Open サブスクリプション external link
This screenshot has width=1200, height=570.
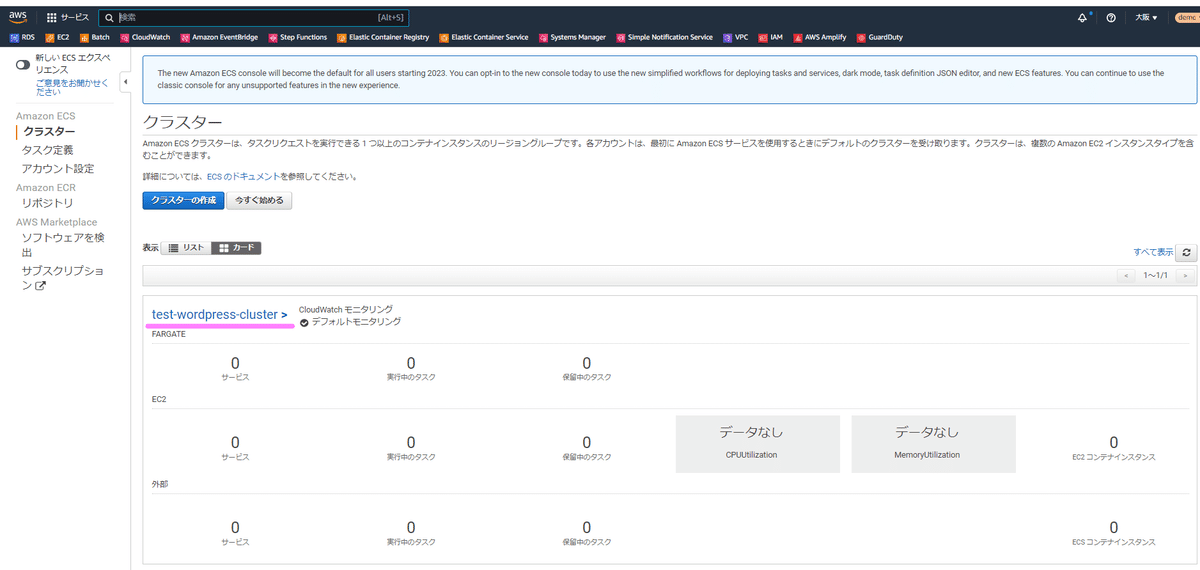coord(63,278)
